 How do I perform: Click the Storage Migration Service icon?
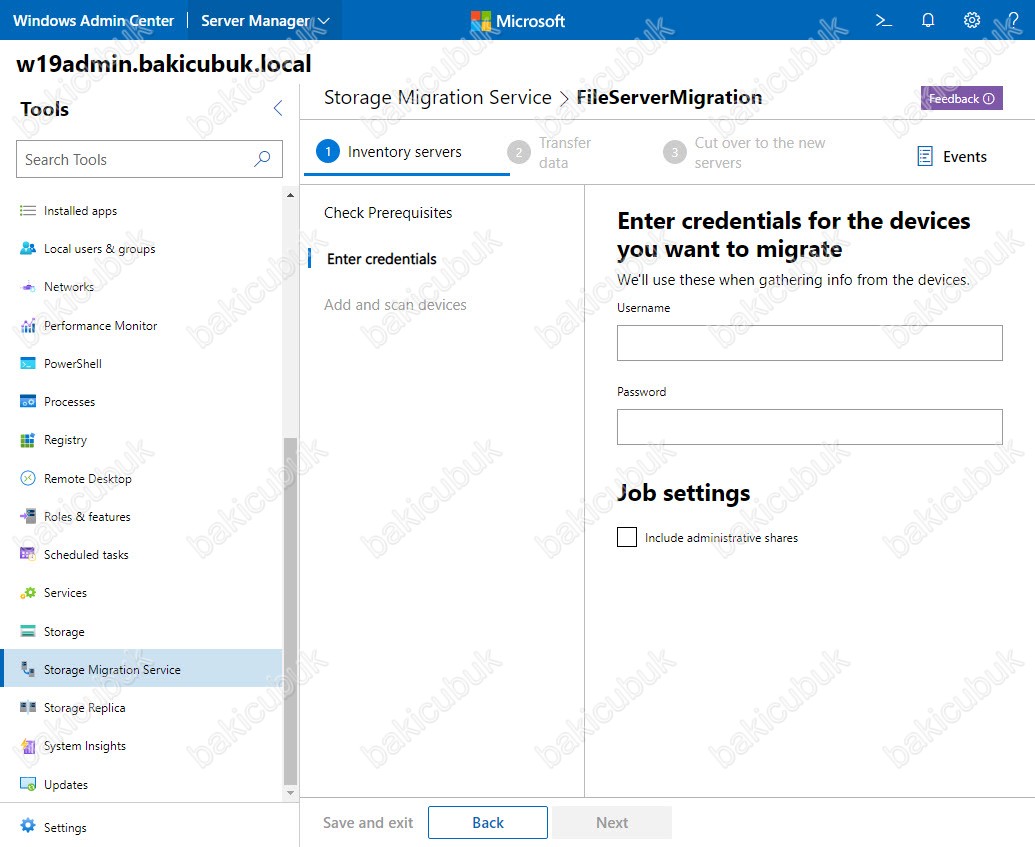pos(28,669)
